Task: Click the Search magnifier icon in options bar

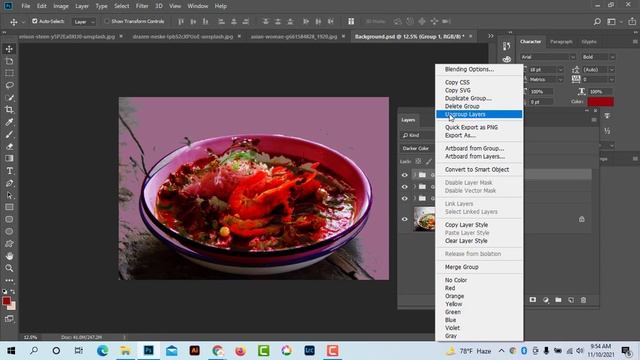Action: coord(597,22)
